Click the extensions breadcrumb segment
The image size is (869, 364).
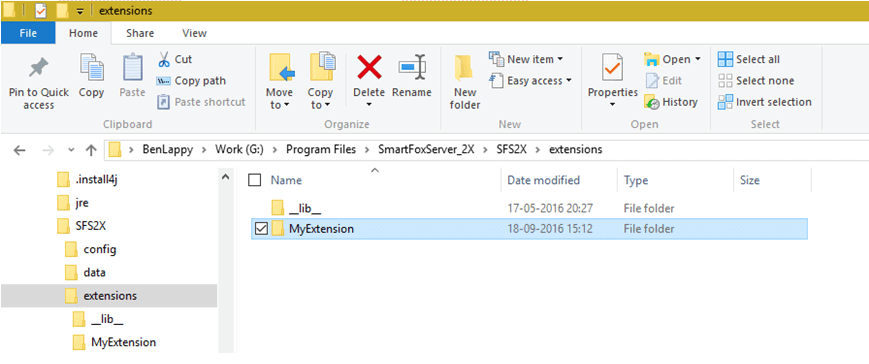point(575,150)
